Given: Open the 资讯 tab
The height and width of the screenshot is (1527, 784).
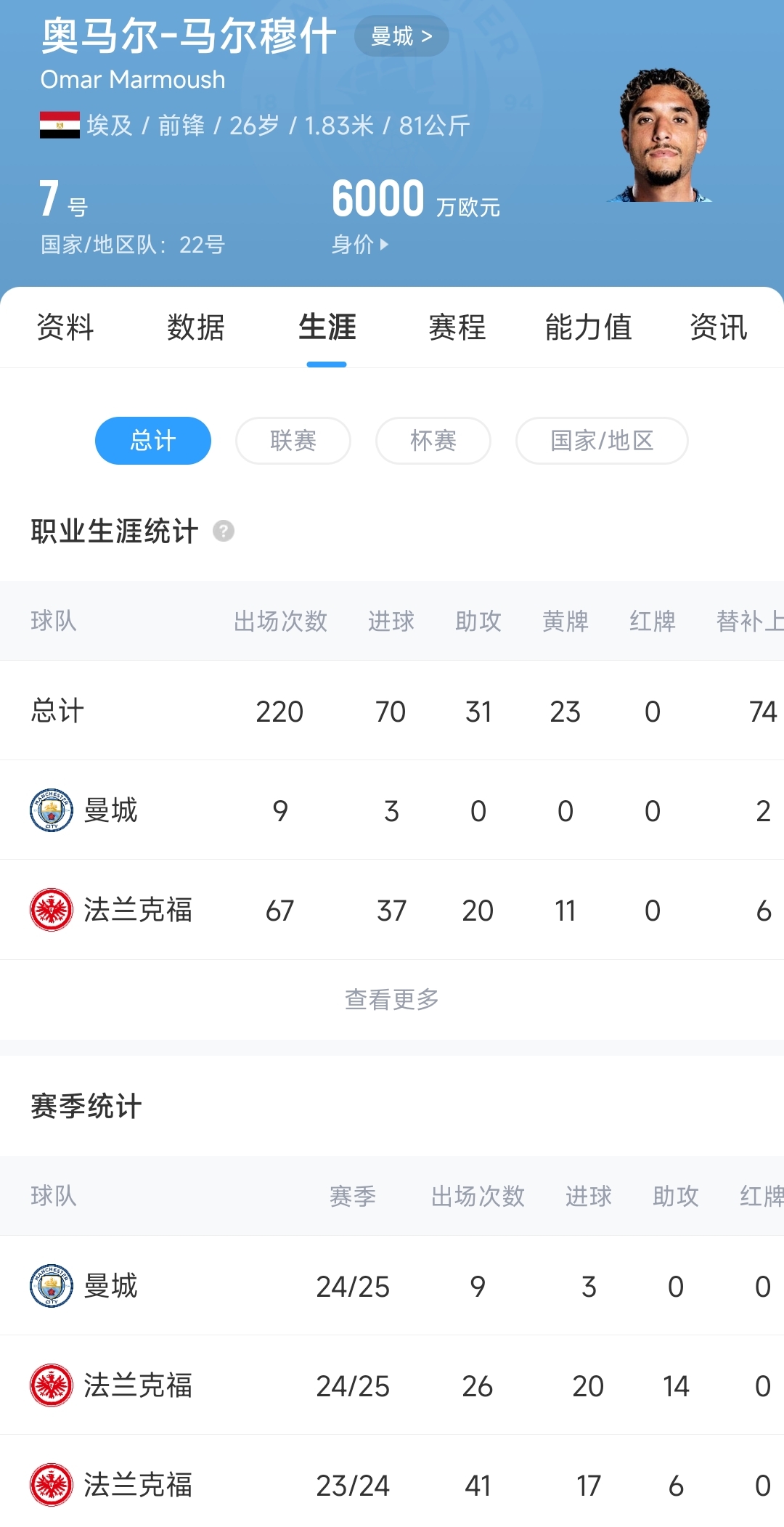Looking at the screenshot, I should point(719,327).
